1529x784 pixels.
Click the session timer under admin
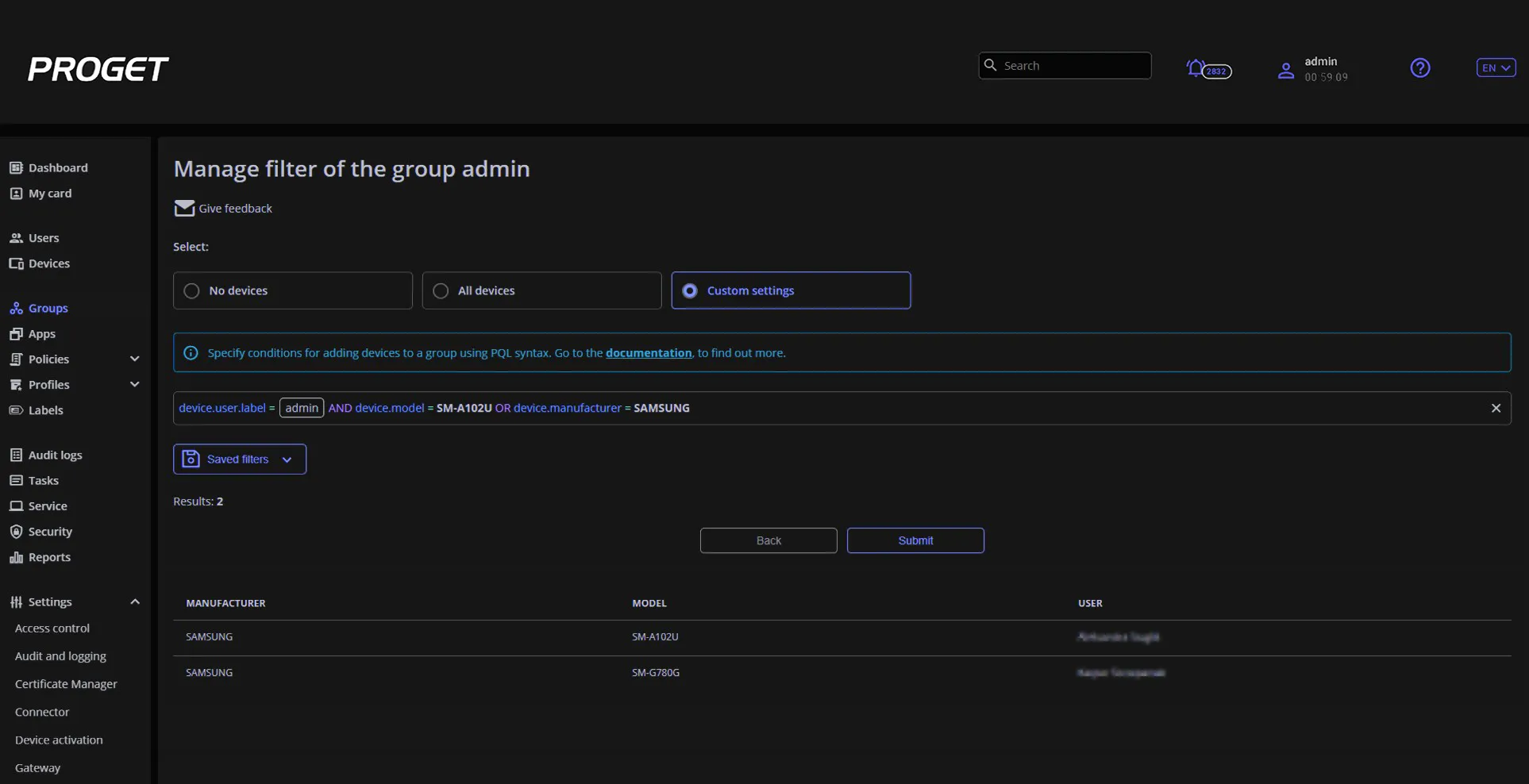click(1326, 77)
